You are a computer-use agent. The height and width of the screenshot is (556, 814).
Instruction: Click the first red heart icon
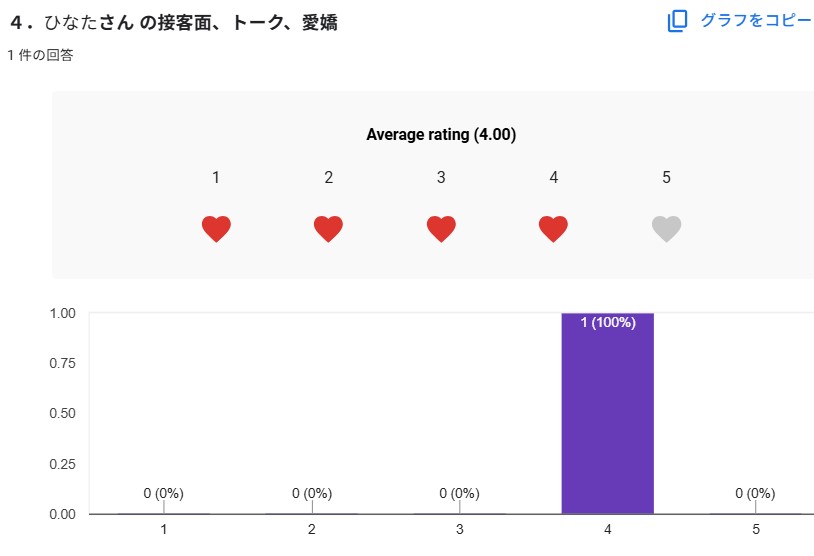pos(216,229)
